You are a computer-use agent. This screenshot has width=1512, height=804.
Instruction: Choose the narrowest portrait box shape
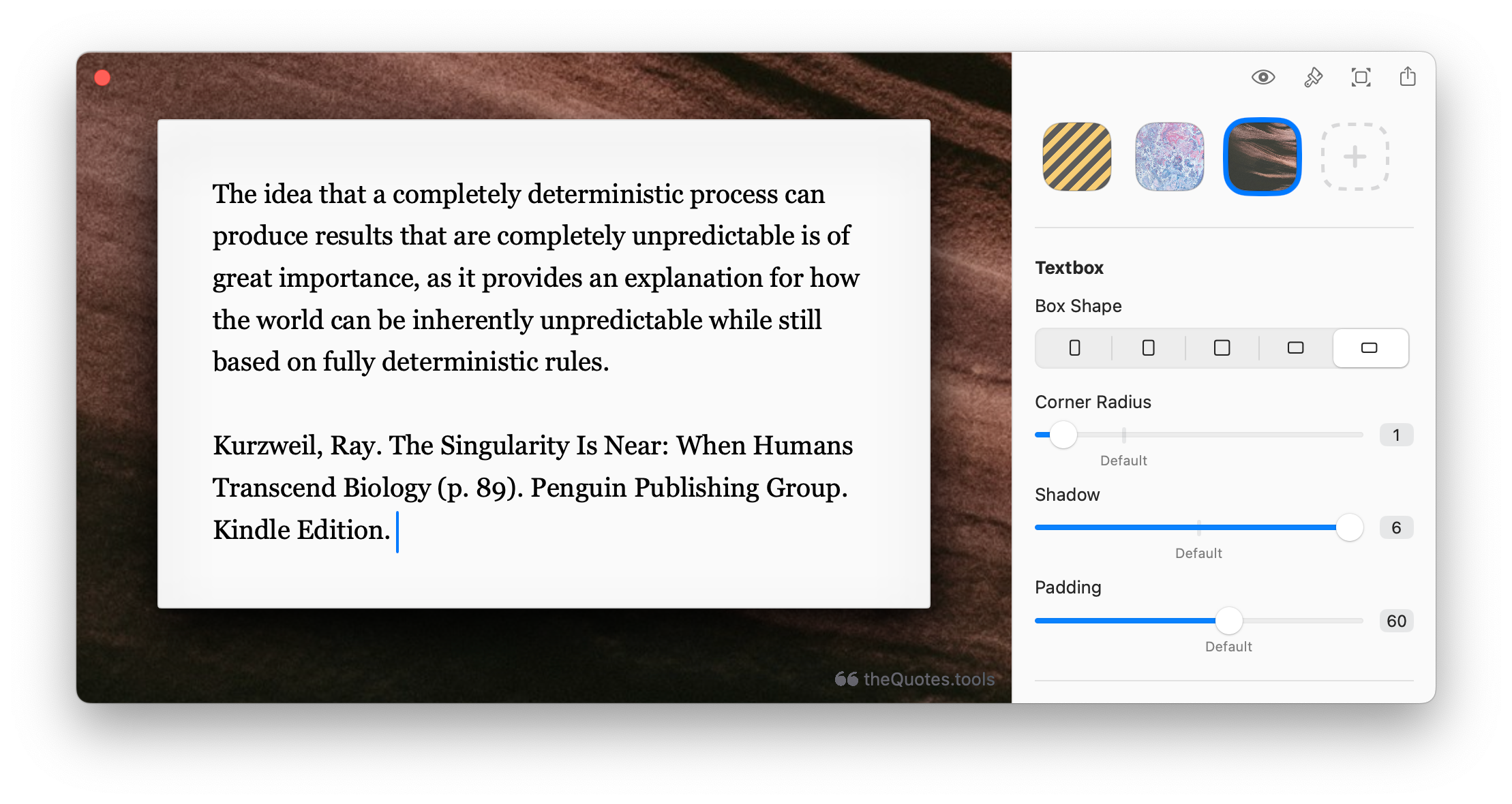coord(1074,348)
